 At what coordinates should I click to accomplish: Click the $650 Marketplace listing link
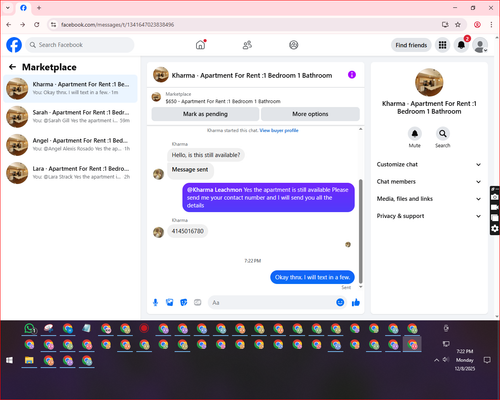click(223, 101)
